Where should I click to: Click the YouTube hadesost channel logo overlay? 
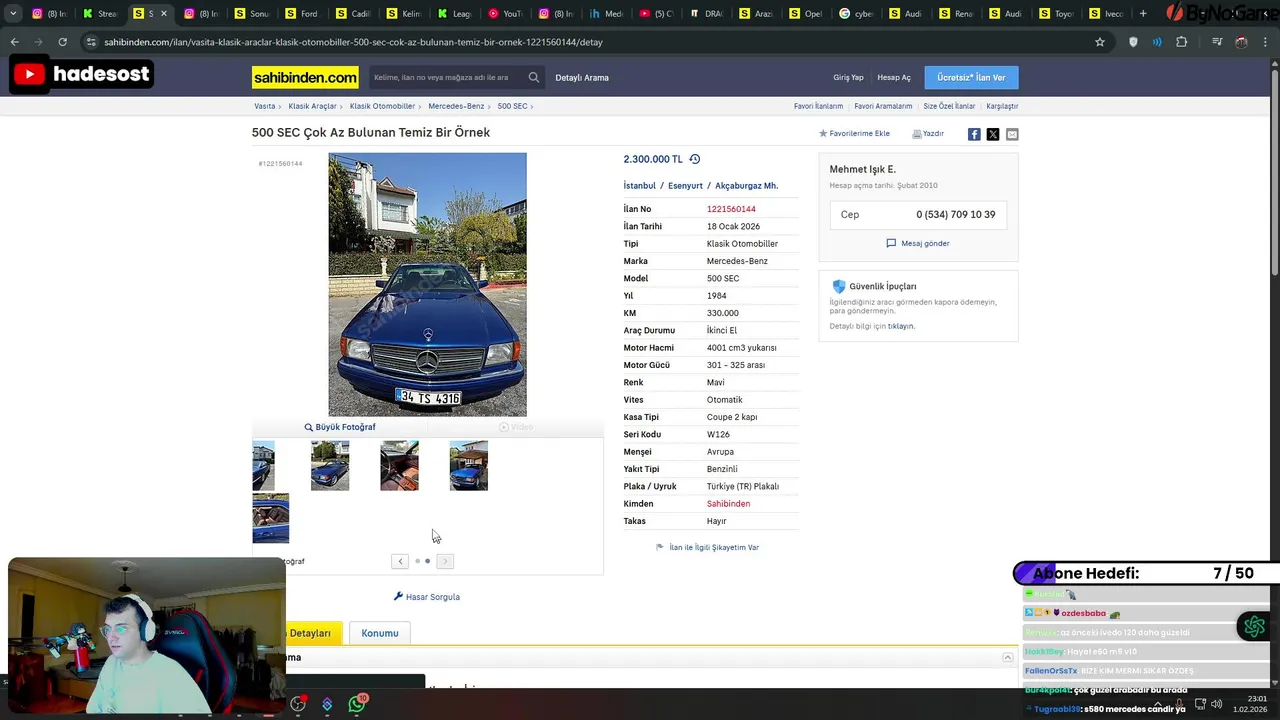[82, 73]
